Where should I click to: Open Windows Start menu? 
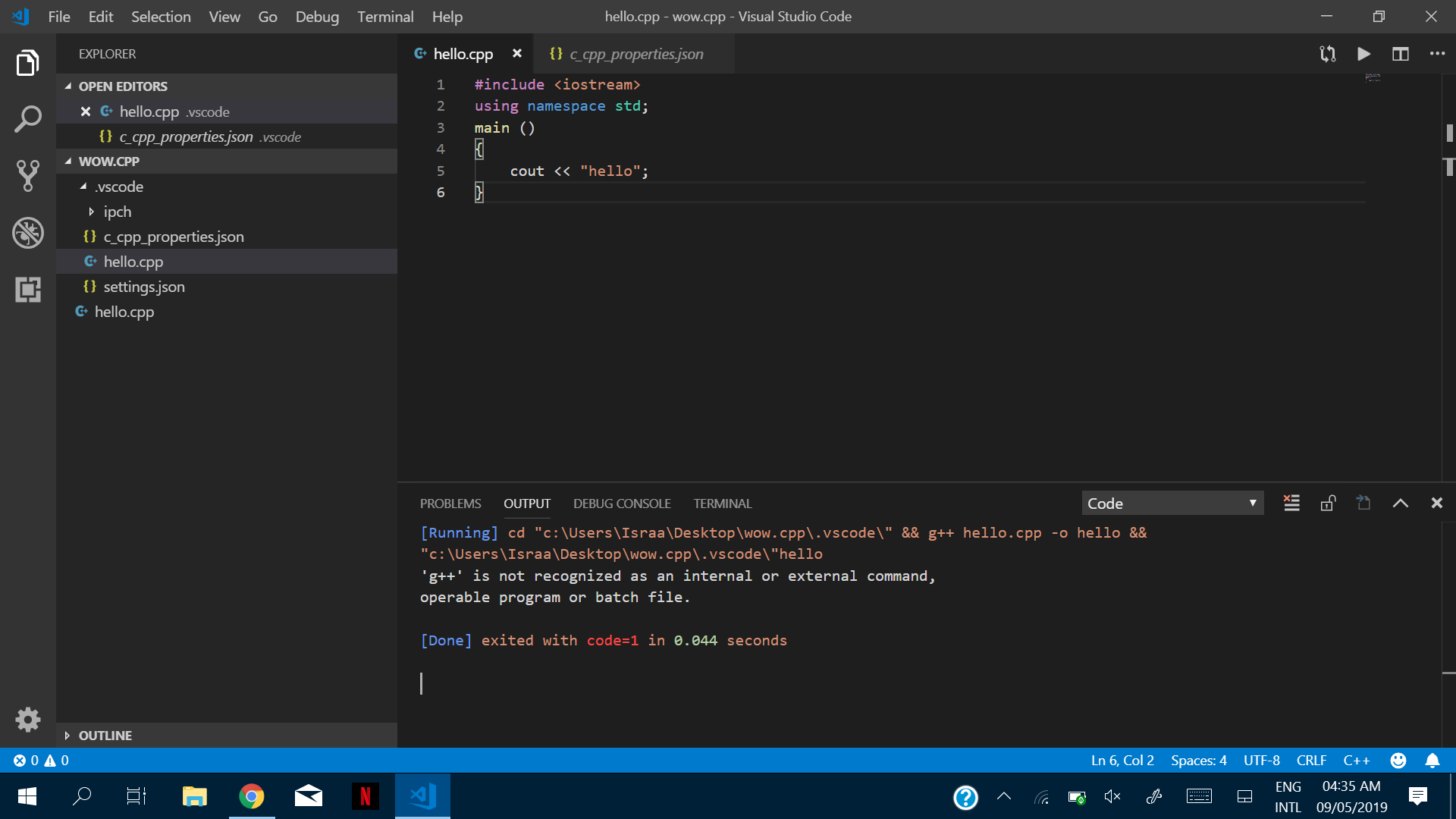click(x=27, y=796)
